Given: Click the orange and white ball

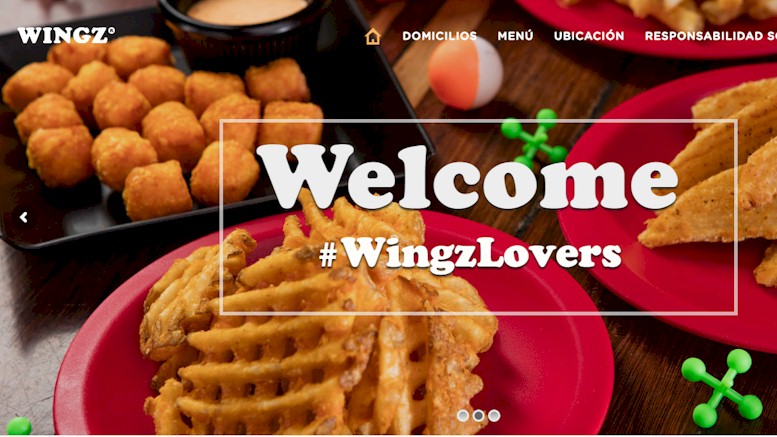Looking at the screenshot, I should pyautogui.click(x=465, y=73).
